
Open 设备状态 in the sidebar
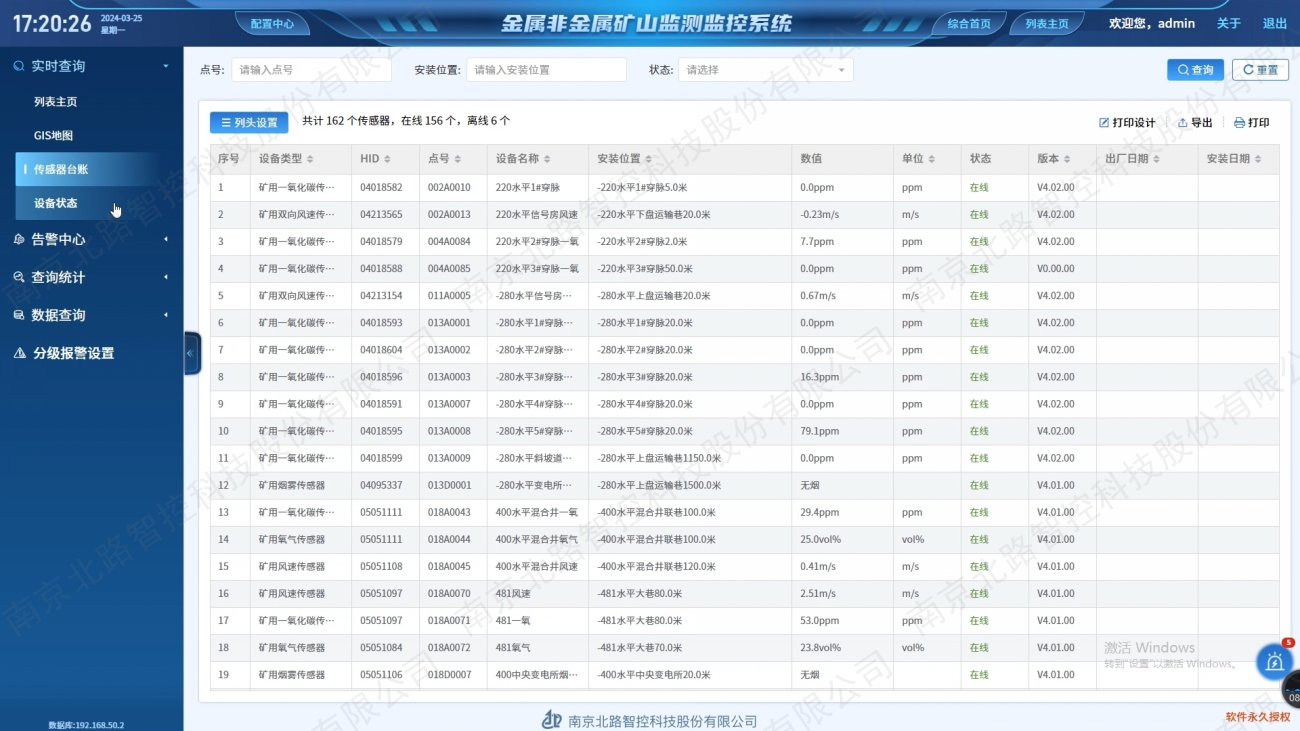point(56,203)
